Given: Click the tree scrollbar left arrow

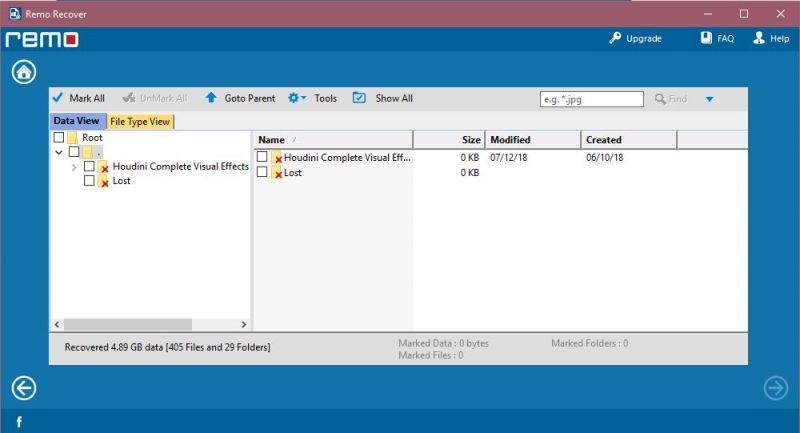Looking at the screenshot, I should [x=57, y=324].
